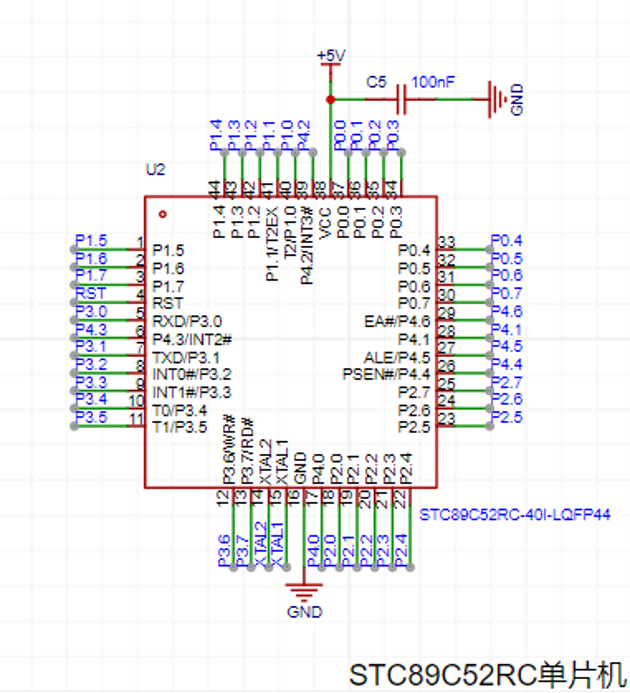
Task: Click the wire endpoint of blue P0.4 net
Action: (x=489, y=250)
